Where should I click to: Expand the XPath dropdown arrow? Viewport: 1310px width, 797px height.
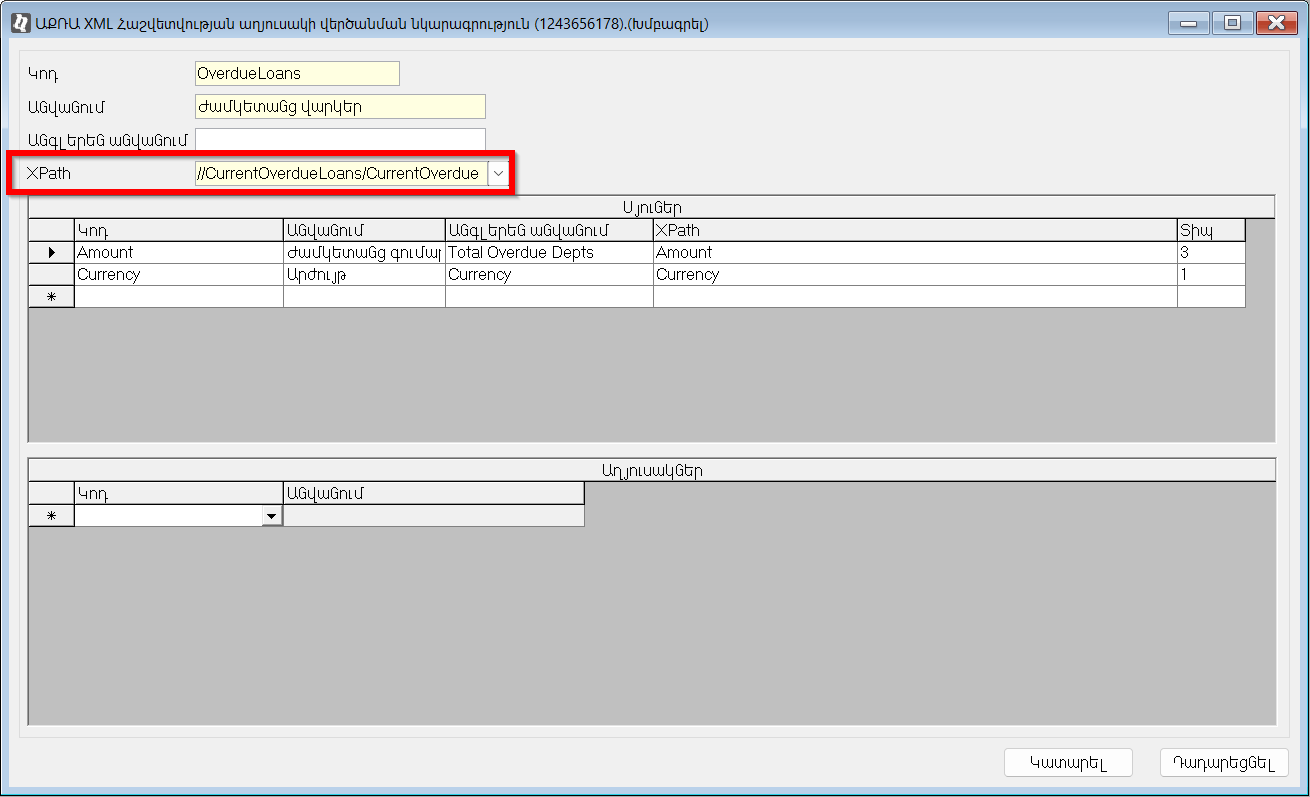click(x=498, y=174)
